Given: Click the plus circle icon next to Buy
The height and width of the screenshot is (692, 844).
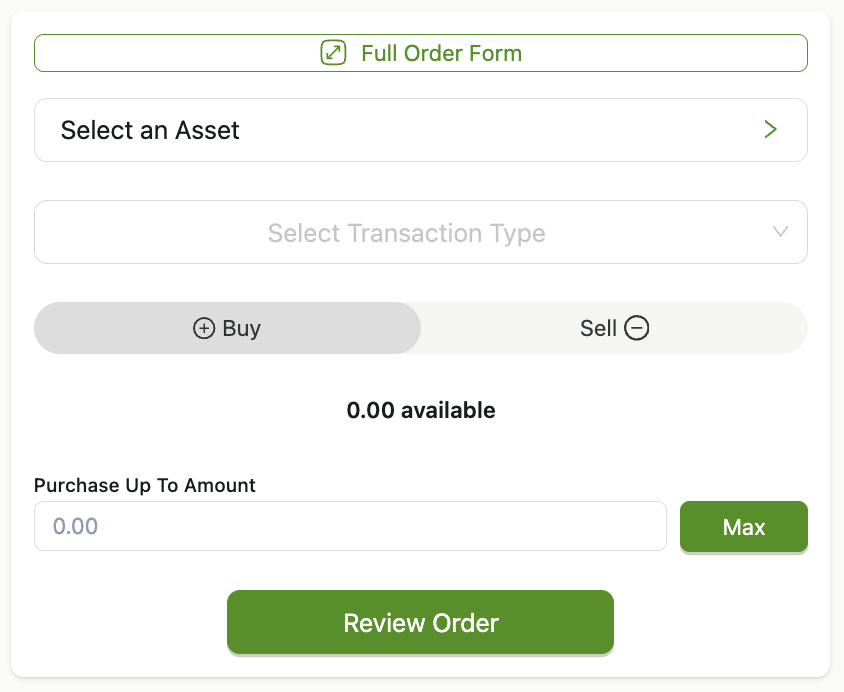Looking at the screenshot, I should (x=204, y=328).
